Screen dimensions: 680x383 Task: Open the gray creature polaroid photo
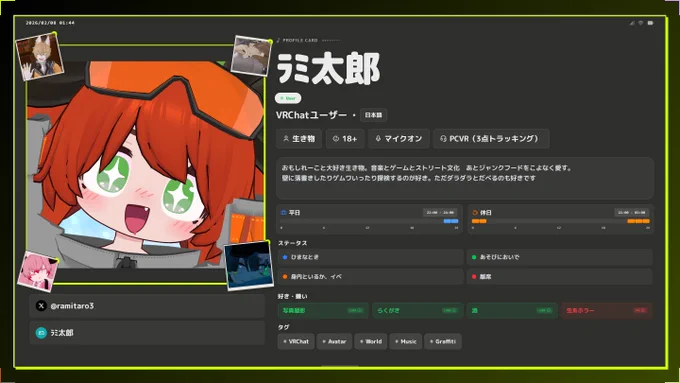(x=251, y=56)
